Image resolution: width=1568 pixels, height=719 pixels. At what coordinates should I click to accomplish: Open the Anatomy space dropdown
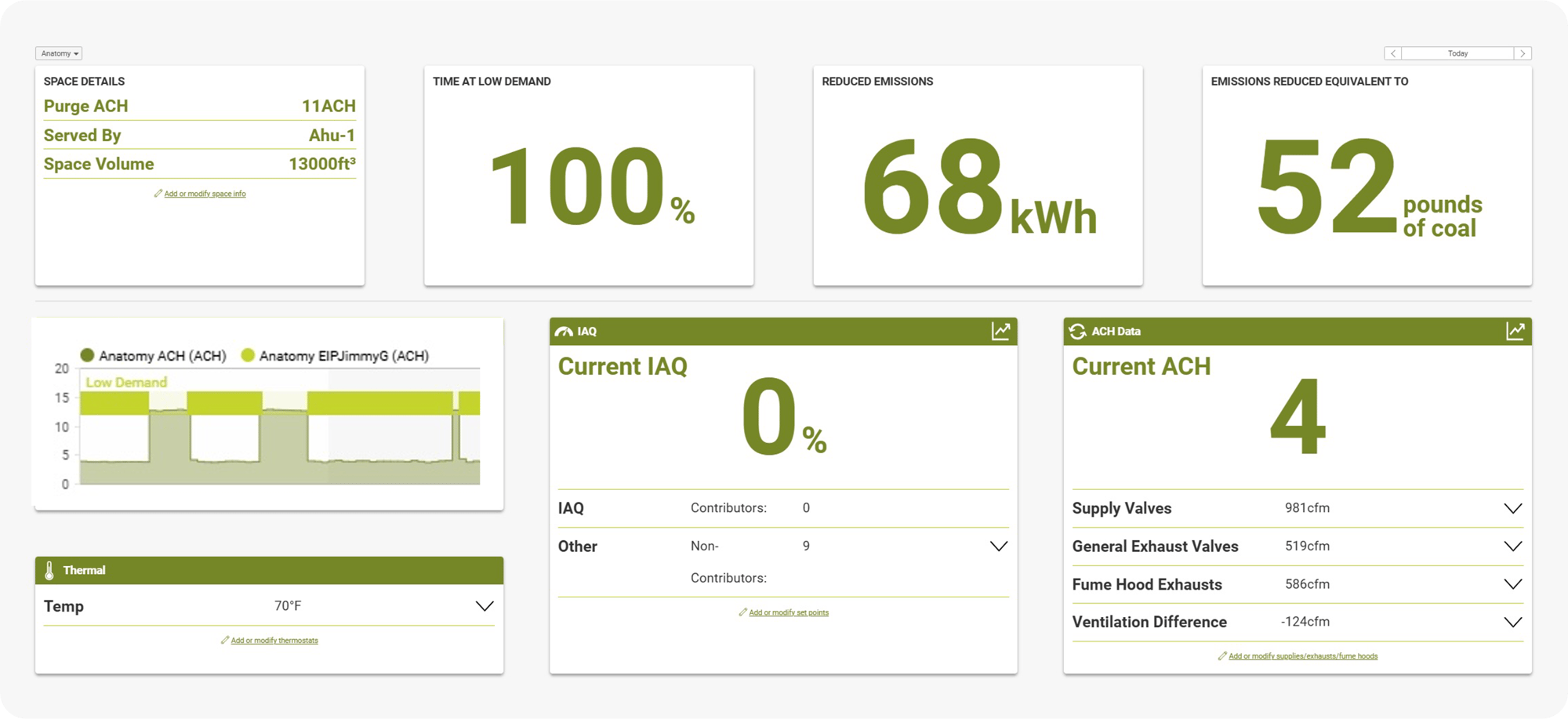(59, 53)
